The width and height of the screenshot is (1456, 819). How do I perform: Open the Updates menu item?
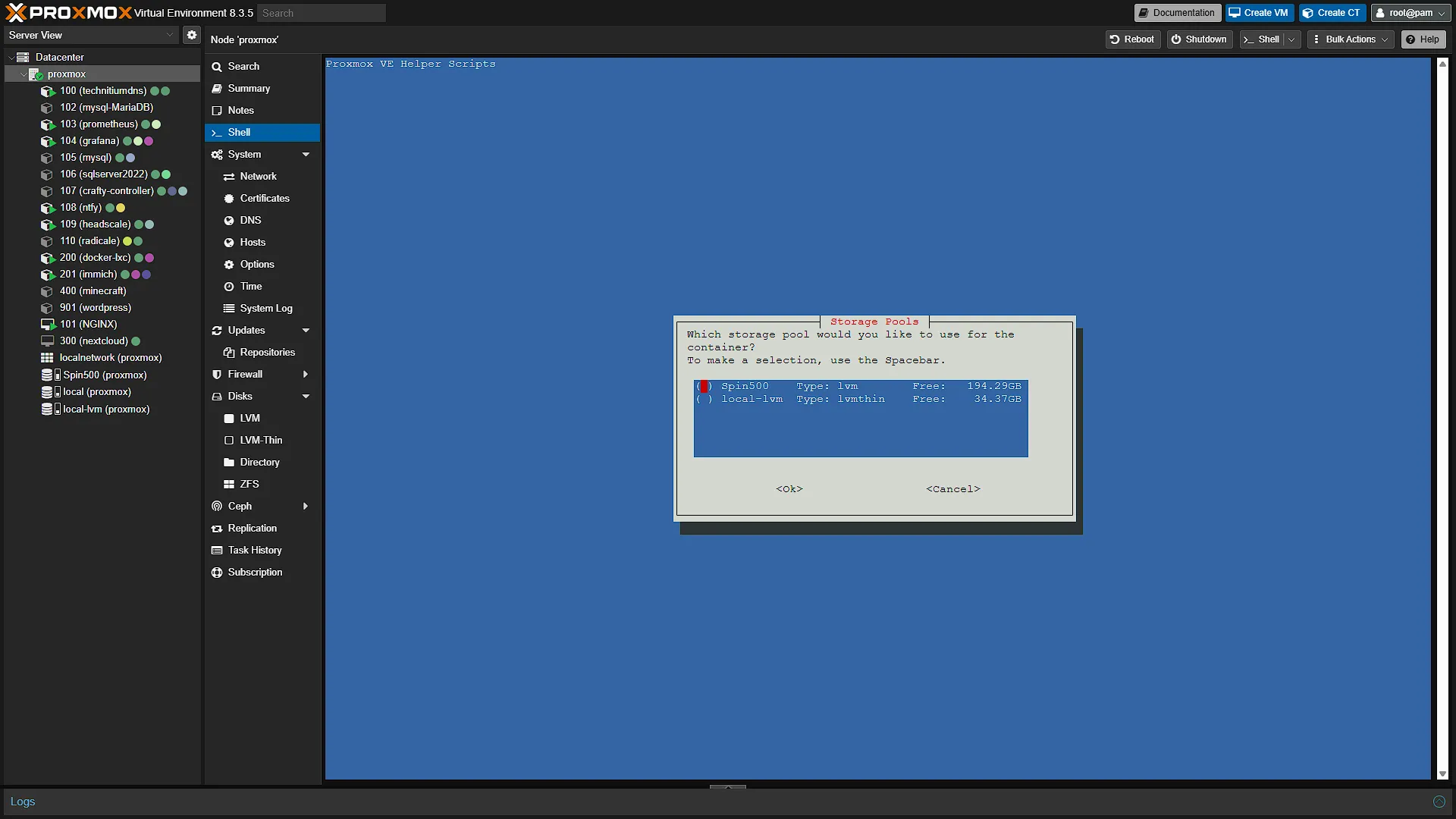(262, 331)
